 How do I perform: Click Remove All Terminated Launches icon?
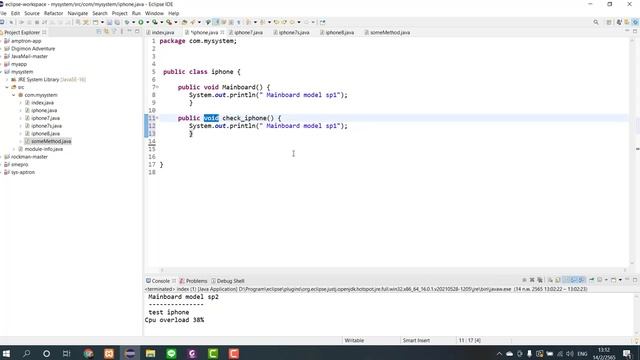(x=540, y=280)
